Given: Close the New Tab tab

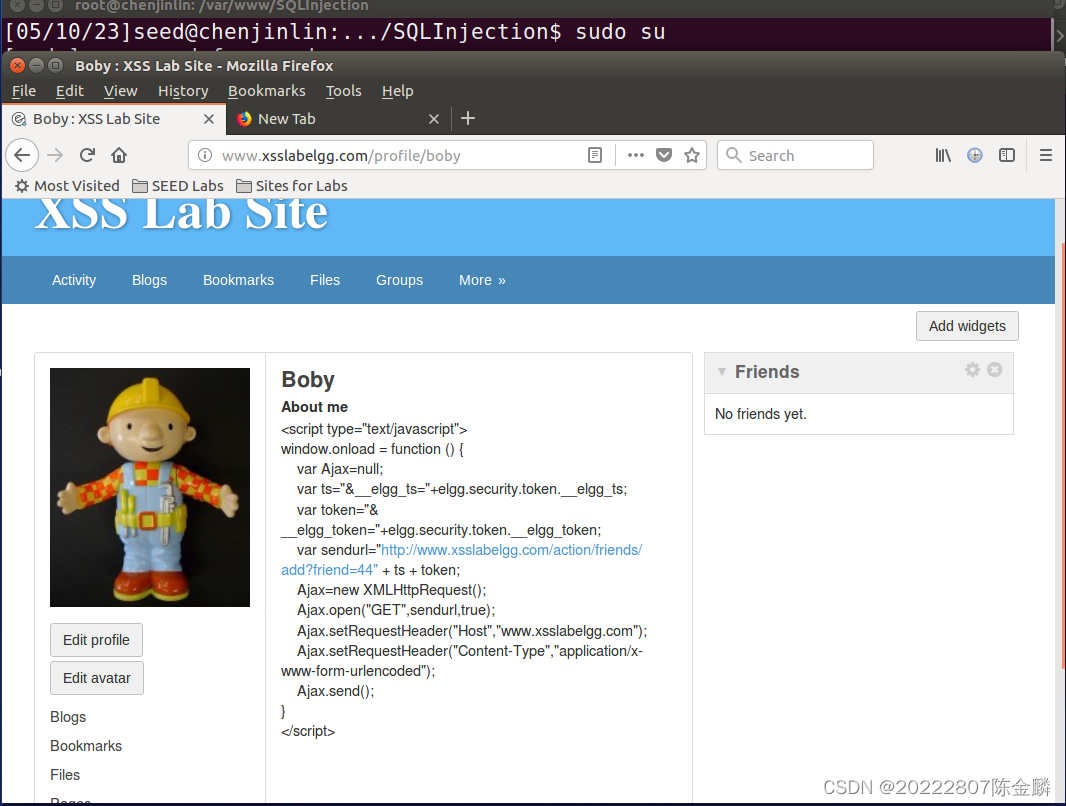Looking at the screenshot, I should [x=434, y=119].
